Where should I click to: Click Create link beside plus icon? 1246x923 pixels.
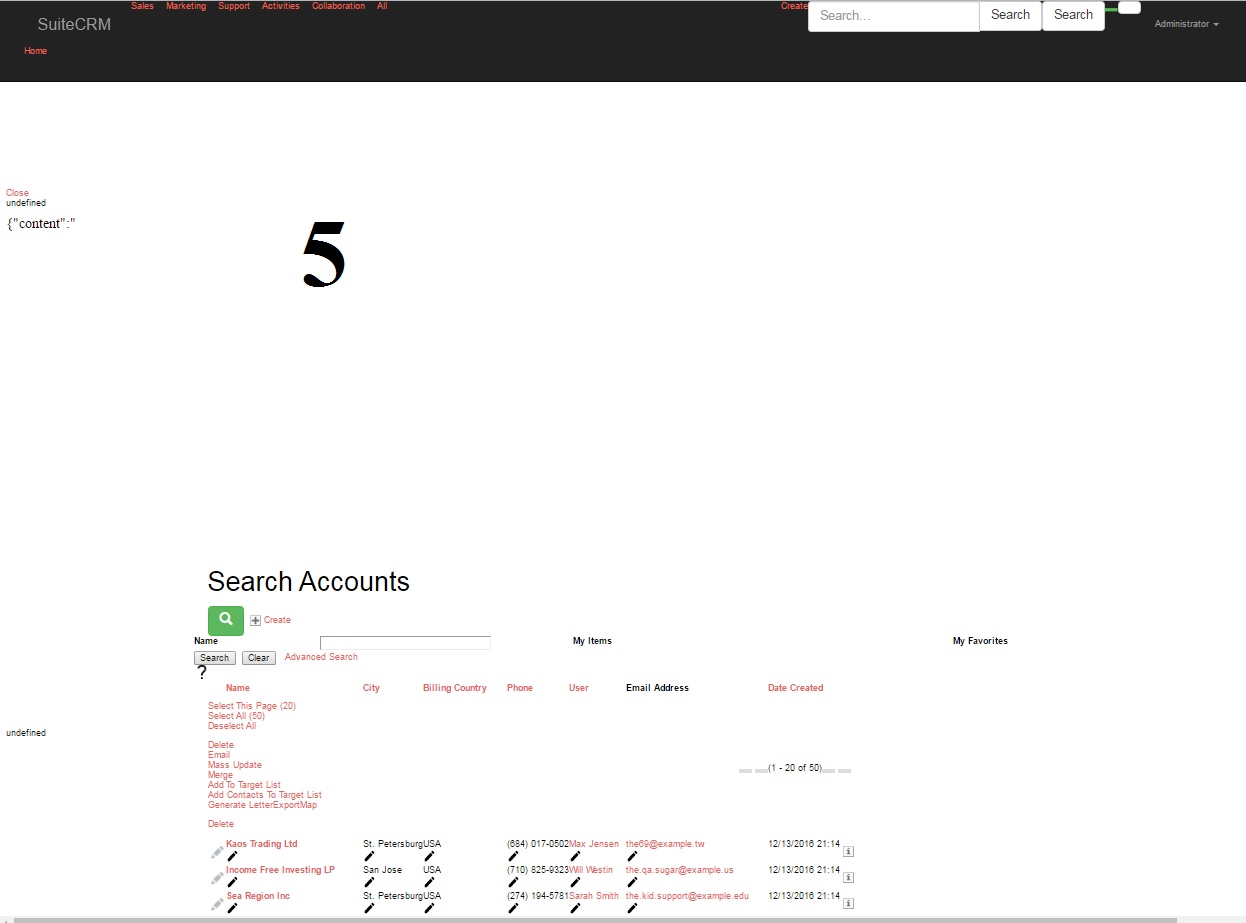(277, 620)
